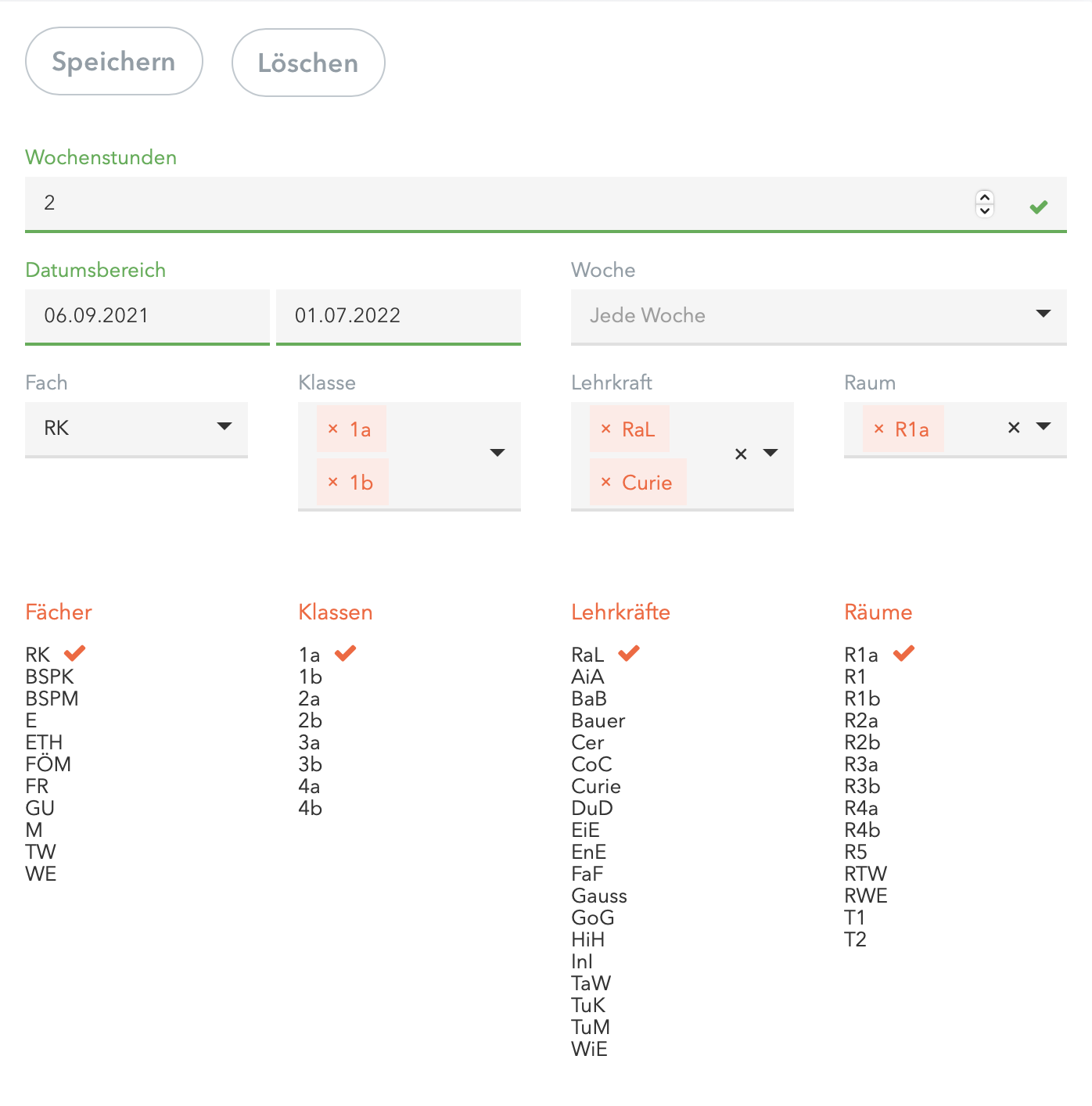1092x1106 pixels.
Task: Remove the 1a class tag
Action: pos(333,429)
